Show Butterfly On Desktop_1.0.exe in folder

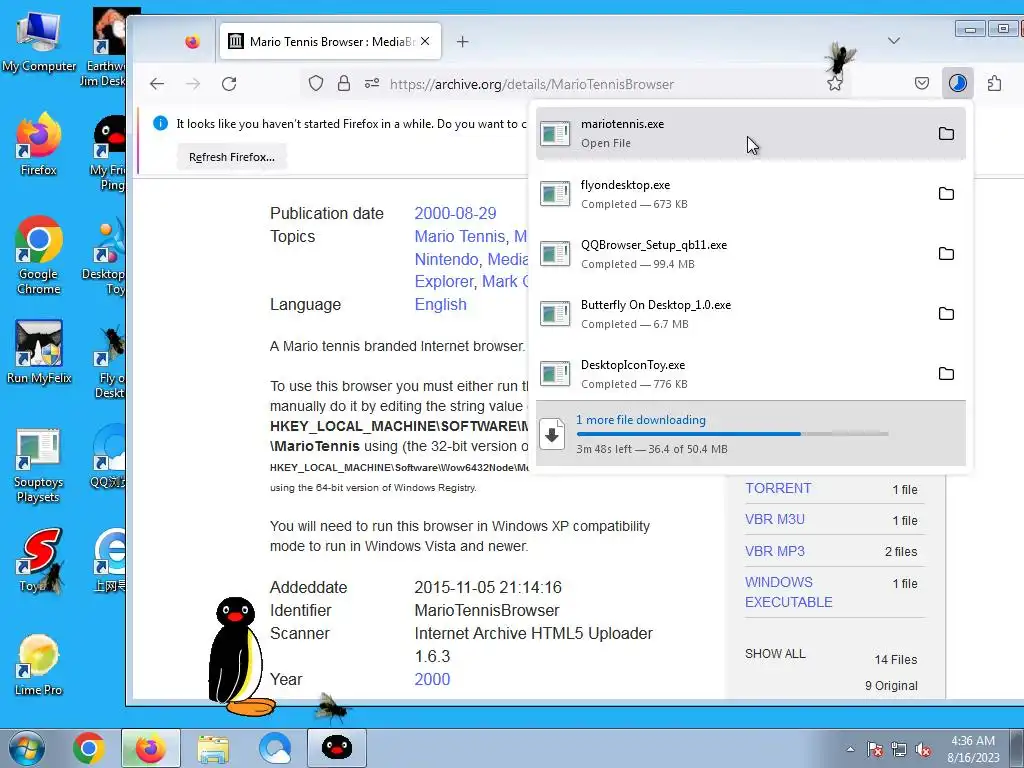coord(946,314)
